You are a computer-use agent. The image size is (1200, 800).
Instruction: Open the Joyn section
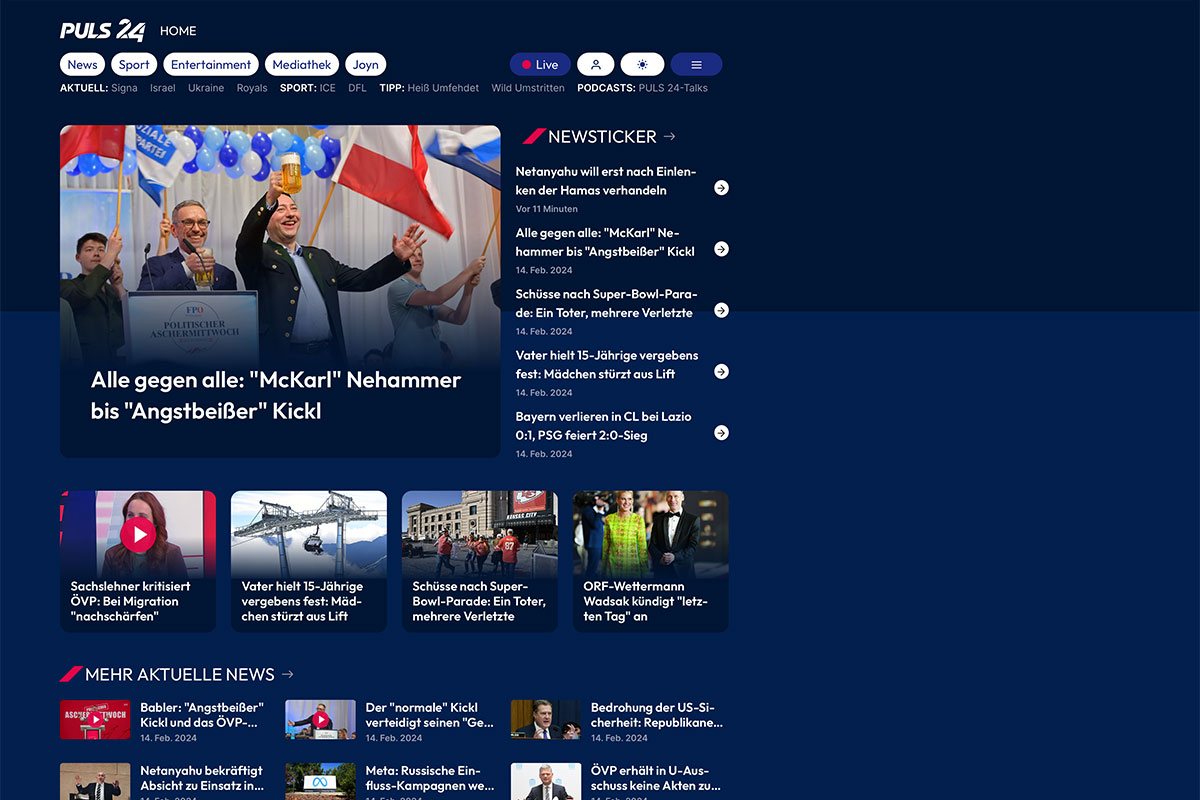click(x=366, y=65)
